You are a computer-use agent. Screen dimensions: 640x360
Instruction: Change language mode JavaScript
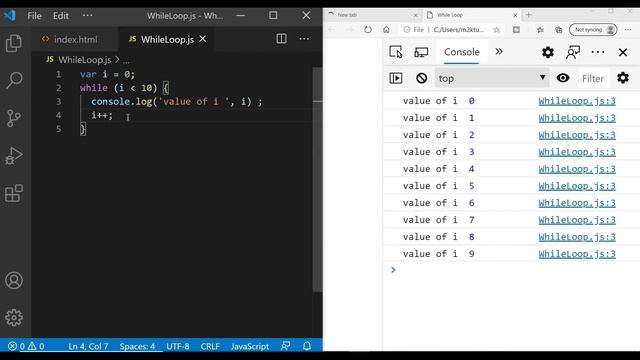pyautogui.click(x=250, y=346)
